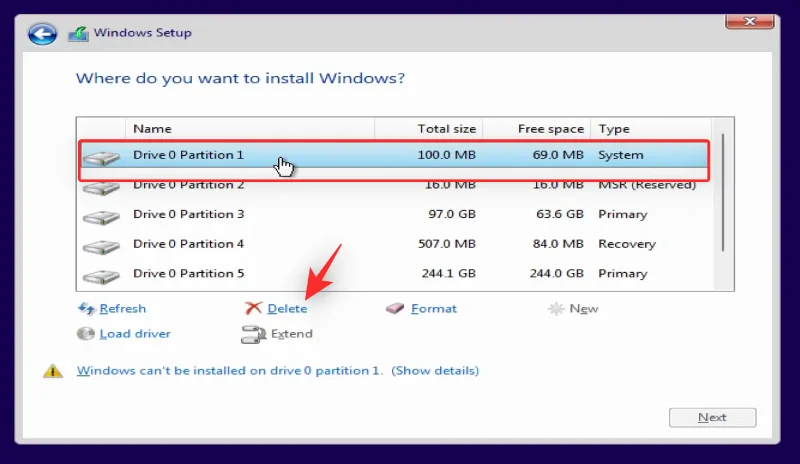Select Drive 0 Partition 4 row
This screenshot has height=464, width=800.
393,244
